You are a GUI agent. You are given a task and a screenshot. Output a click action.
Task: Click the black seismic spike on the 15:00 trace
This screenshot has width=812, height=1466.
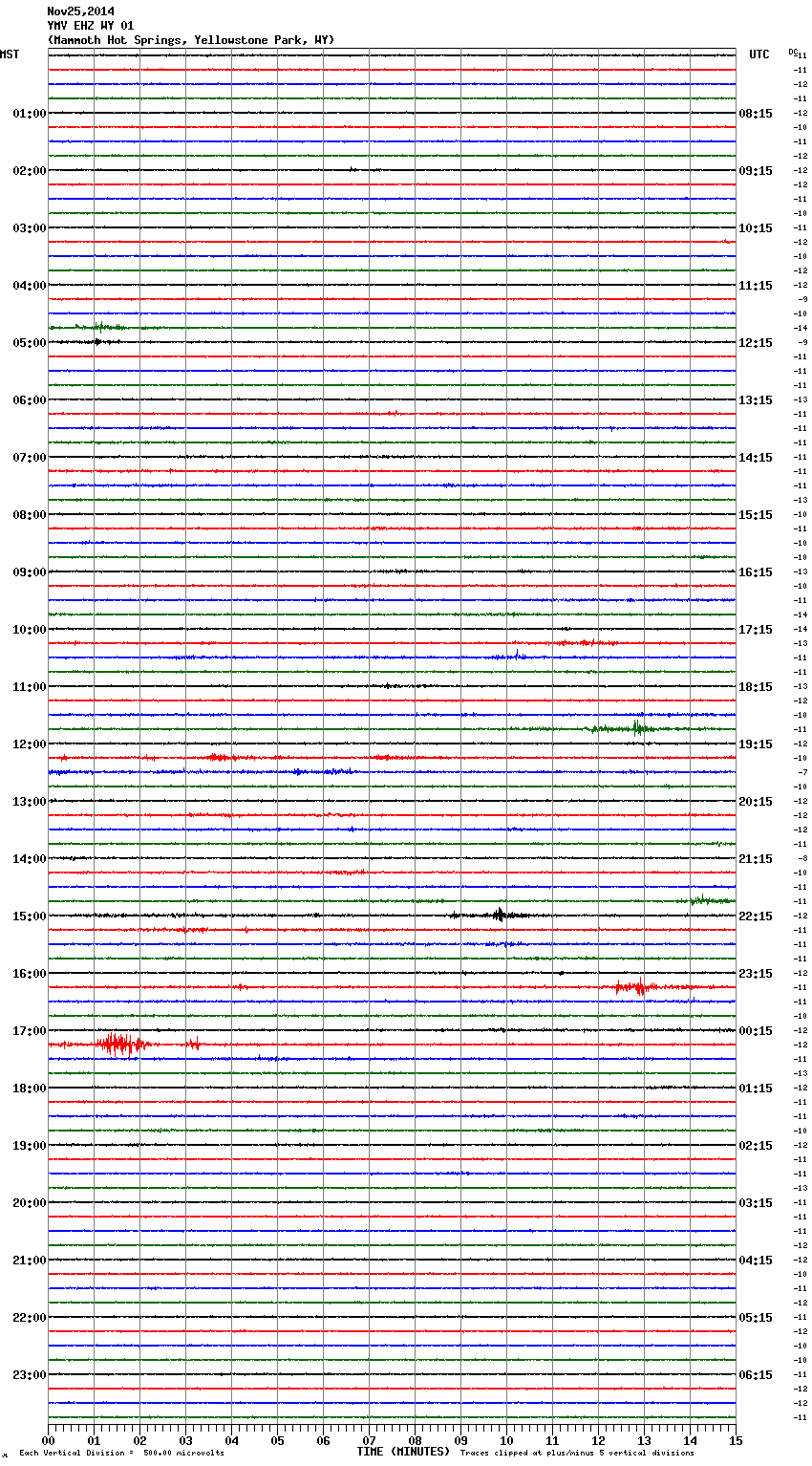tap(499, 915)
